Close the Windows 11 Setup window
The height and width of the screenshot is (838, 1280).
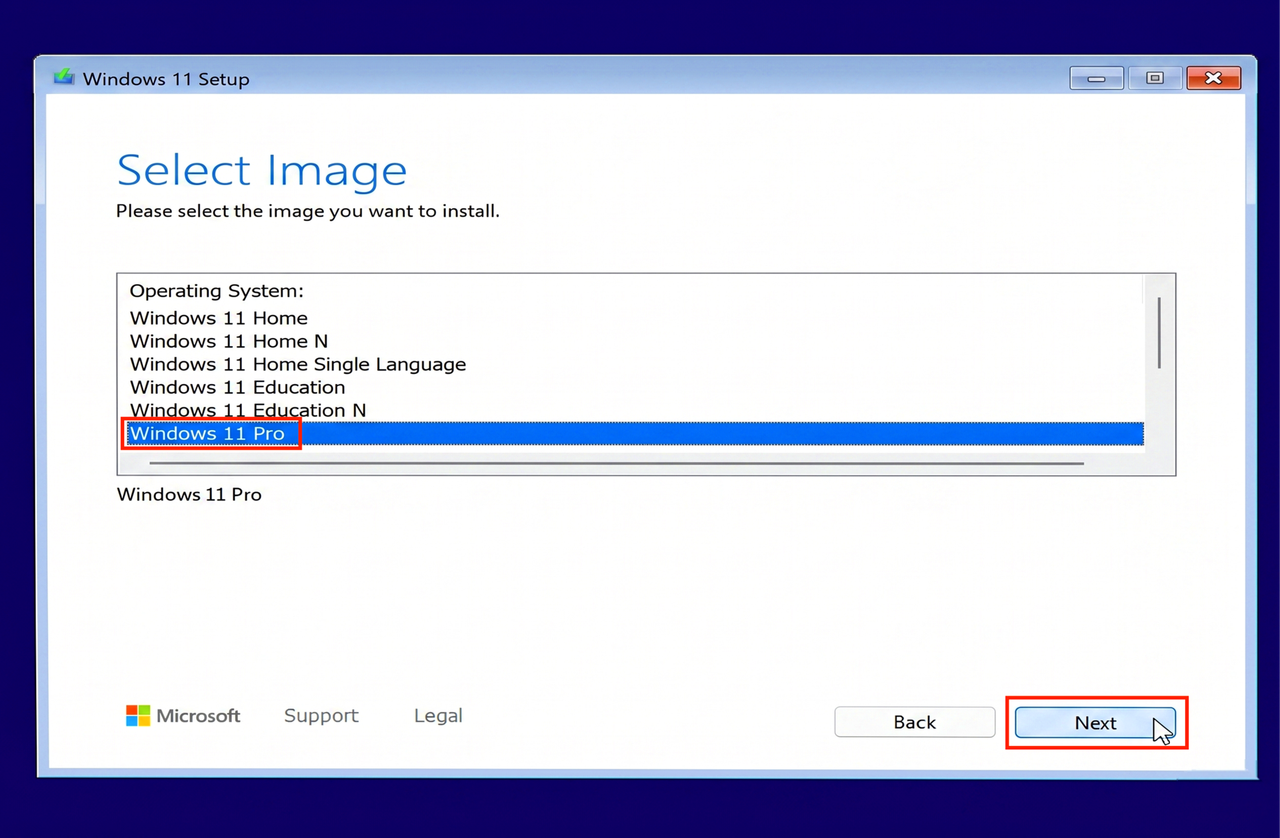point(1214,78)
